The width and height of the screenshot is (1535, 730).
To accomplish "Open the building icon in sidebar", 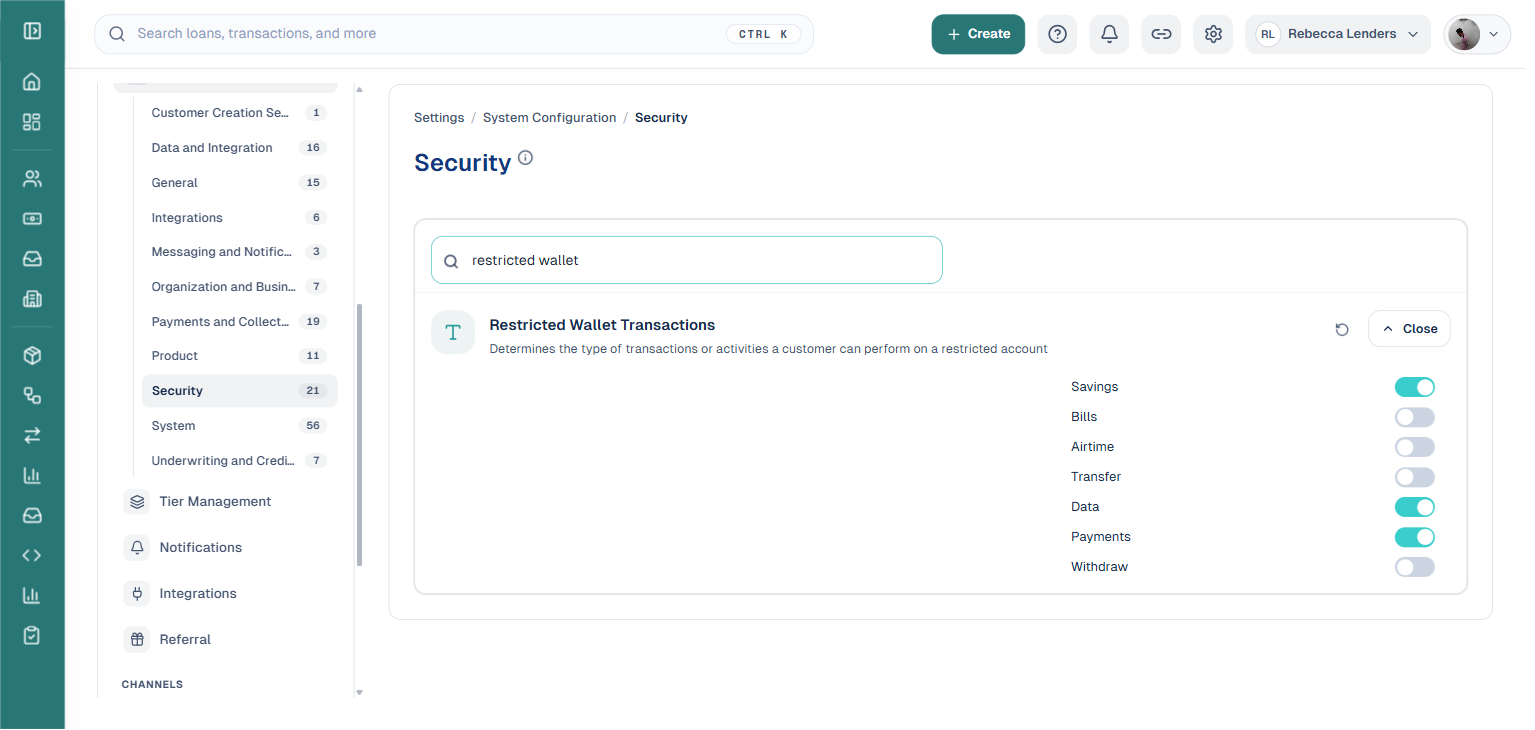I will pos(32,299).
